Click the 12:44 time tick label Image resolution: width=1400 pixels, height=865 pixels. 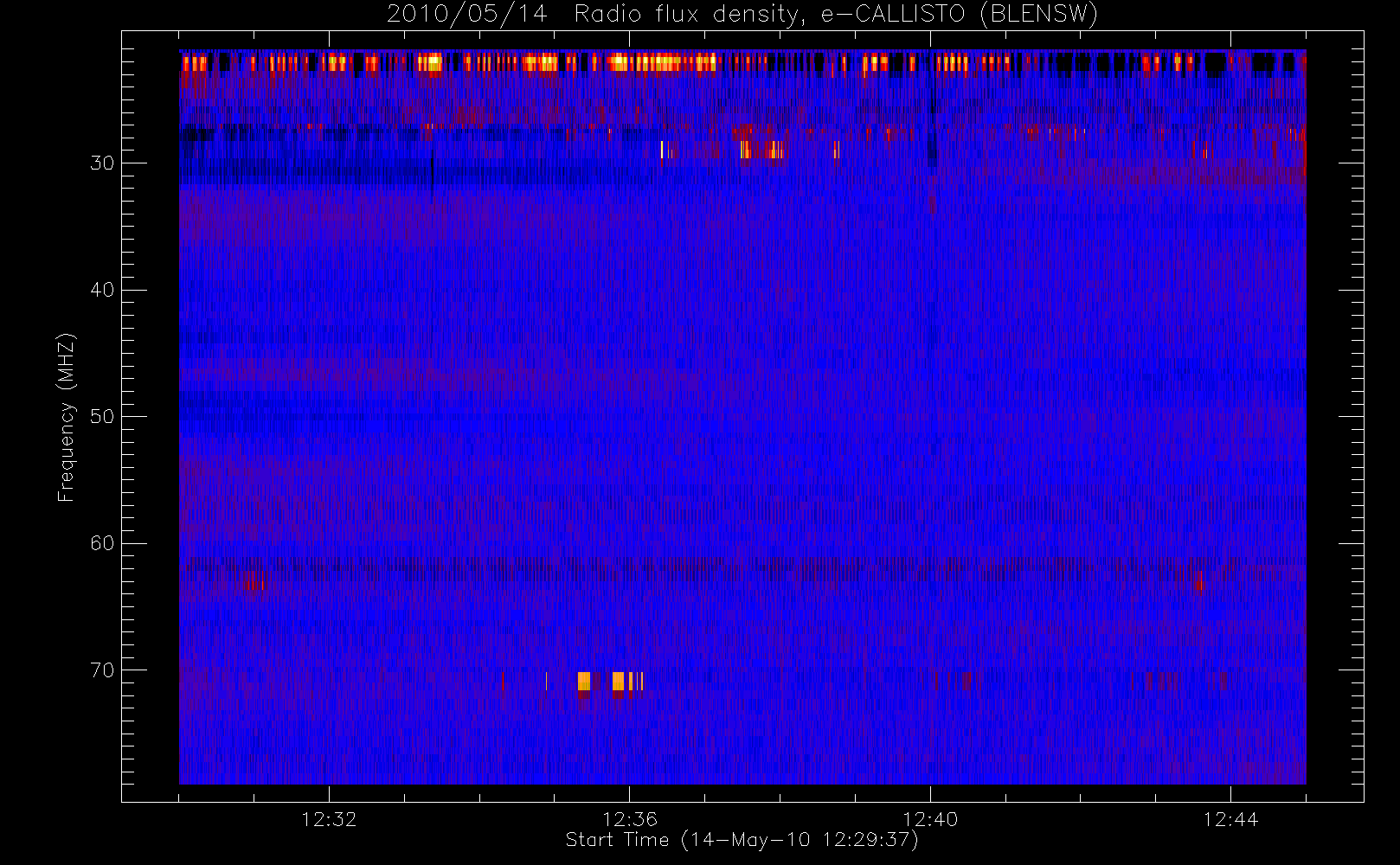click(x=1230, y=819)
